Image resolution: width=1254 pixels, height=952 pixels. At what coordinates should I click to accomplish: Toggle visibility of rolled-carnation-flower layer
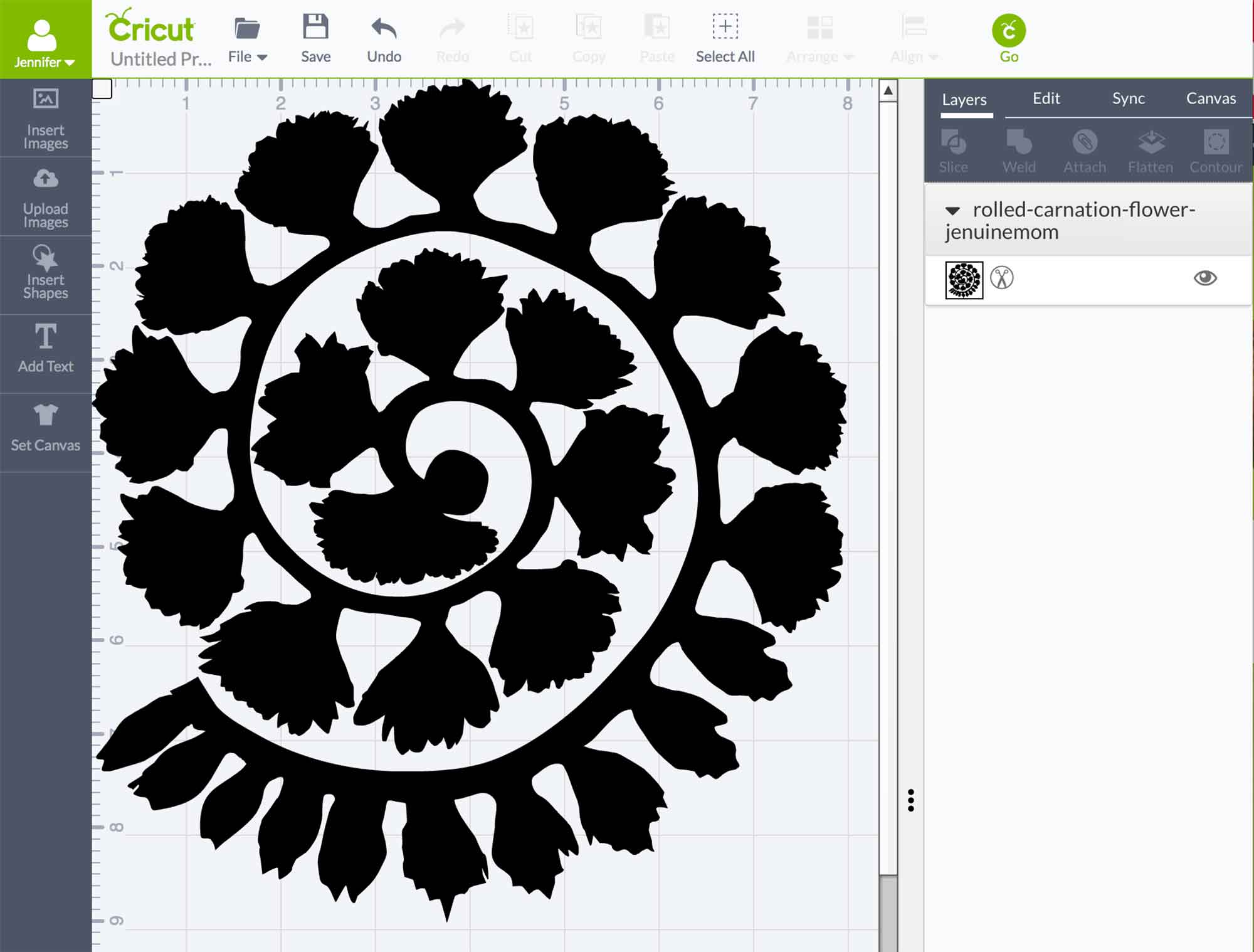(1205, 277)
